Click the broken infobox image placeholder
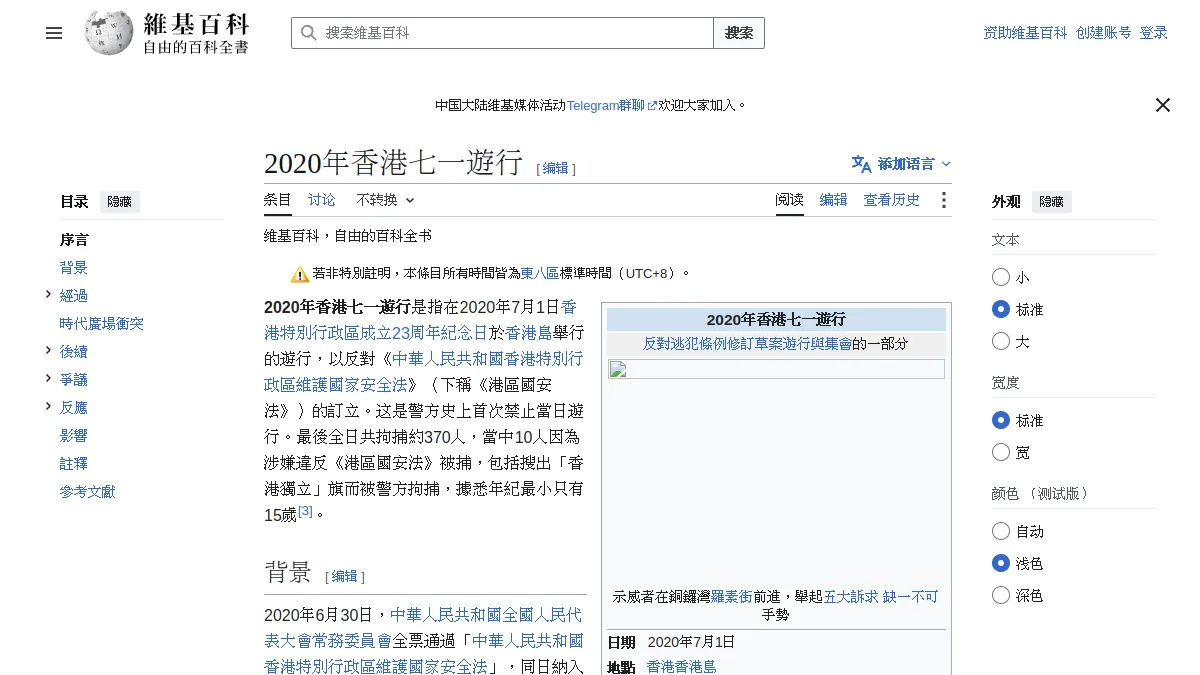1200x675 pixels. (x=776, y=369)
